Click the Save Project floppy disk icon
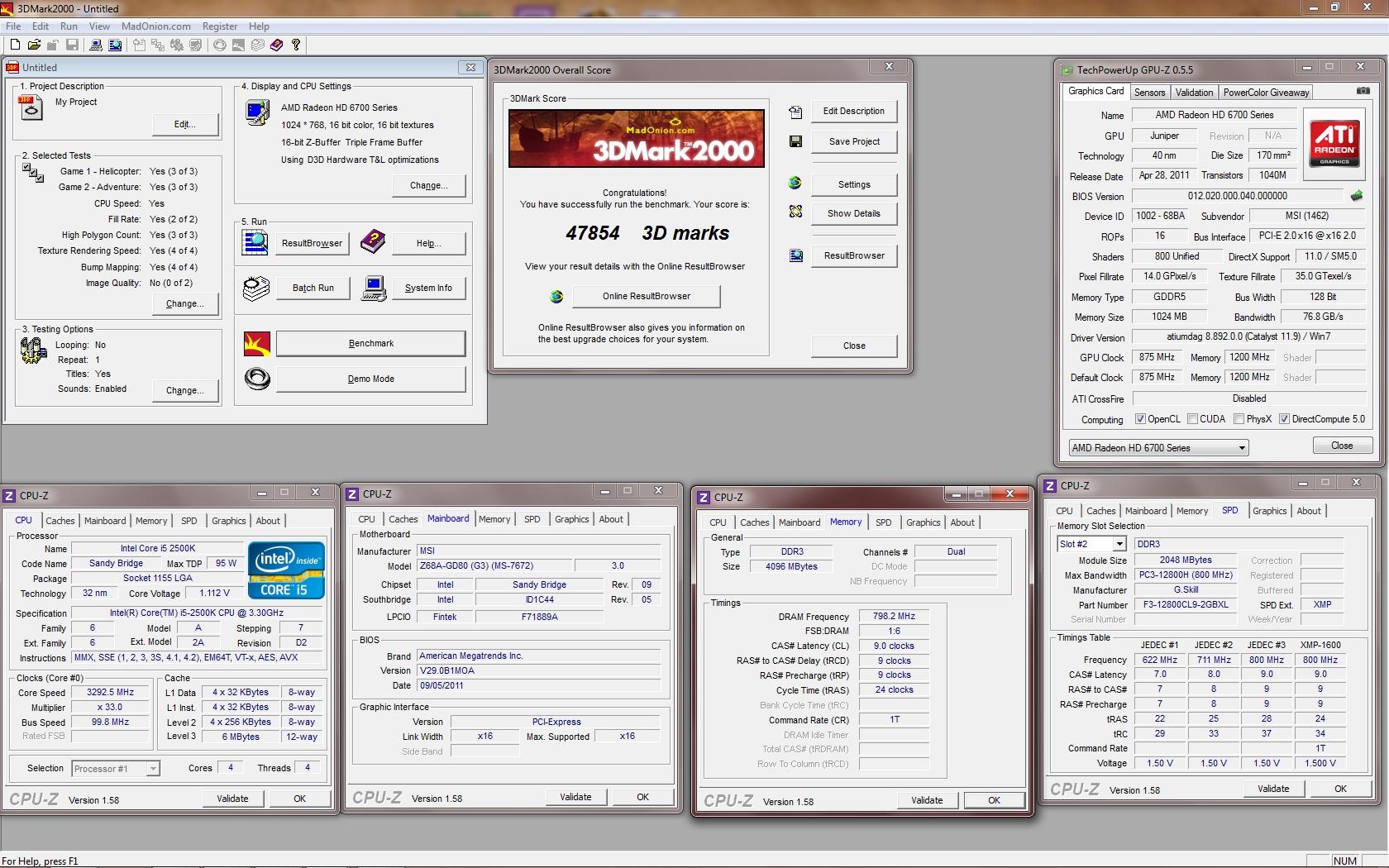1389x868 pixels. pos(795,141)
